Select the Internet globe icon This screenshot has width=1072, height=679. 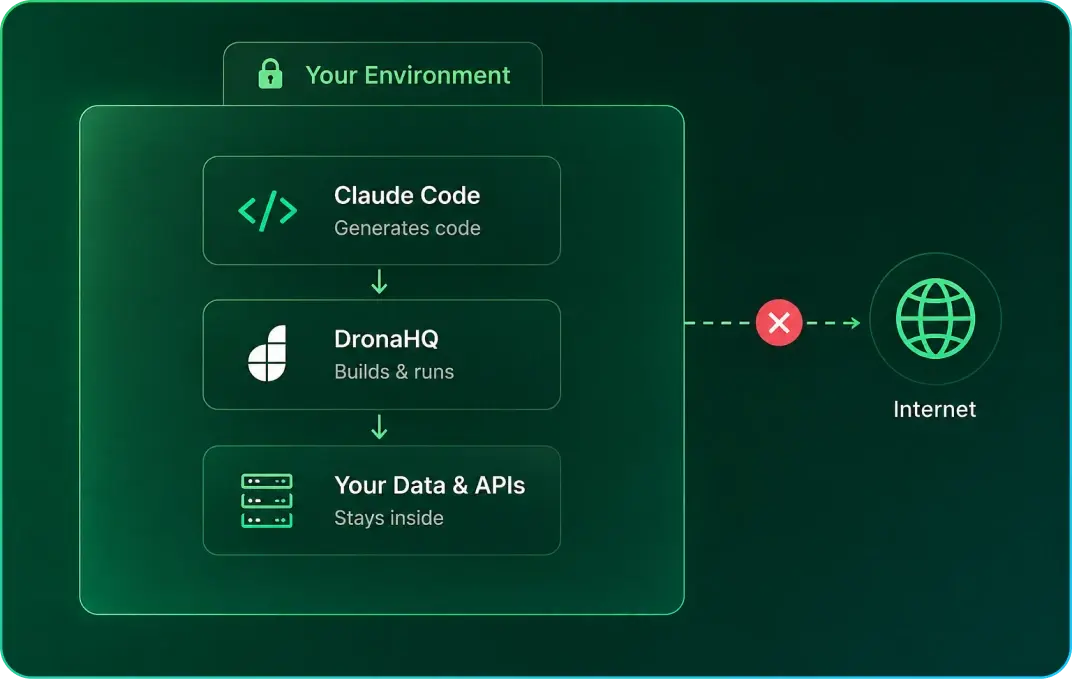(x=935, y=318)
